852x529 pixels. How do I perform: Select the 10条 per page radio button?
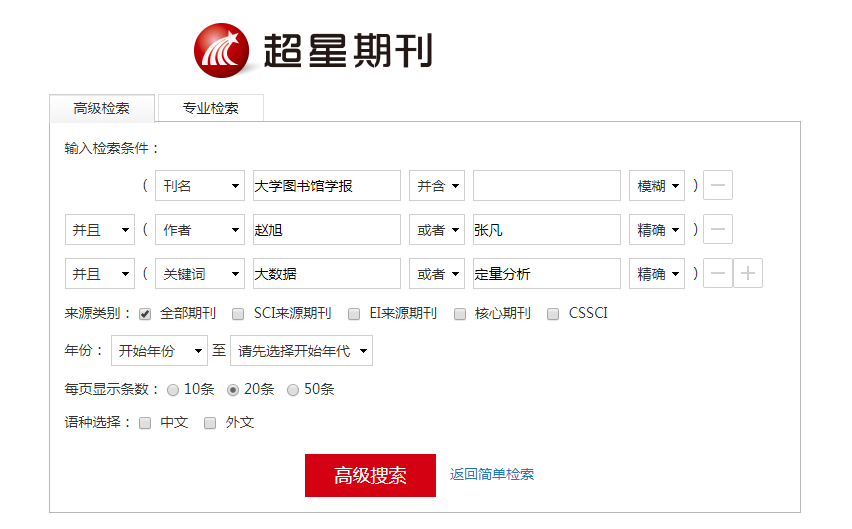(x=173, y=390)
